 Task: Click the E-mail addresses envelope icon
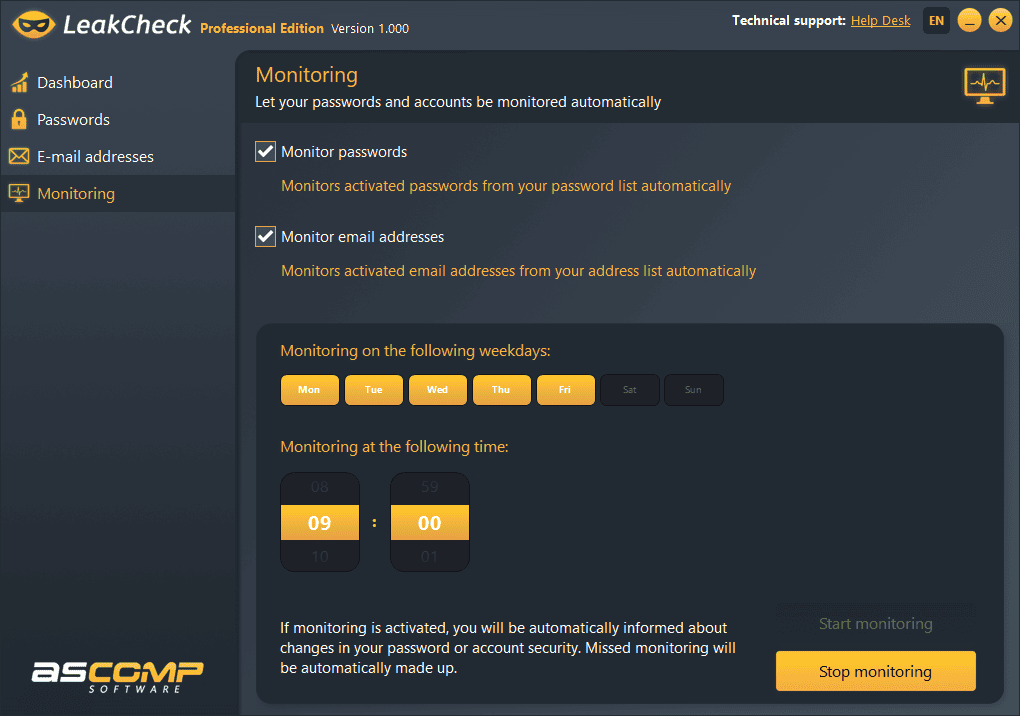[x=18, y=156]
